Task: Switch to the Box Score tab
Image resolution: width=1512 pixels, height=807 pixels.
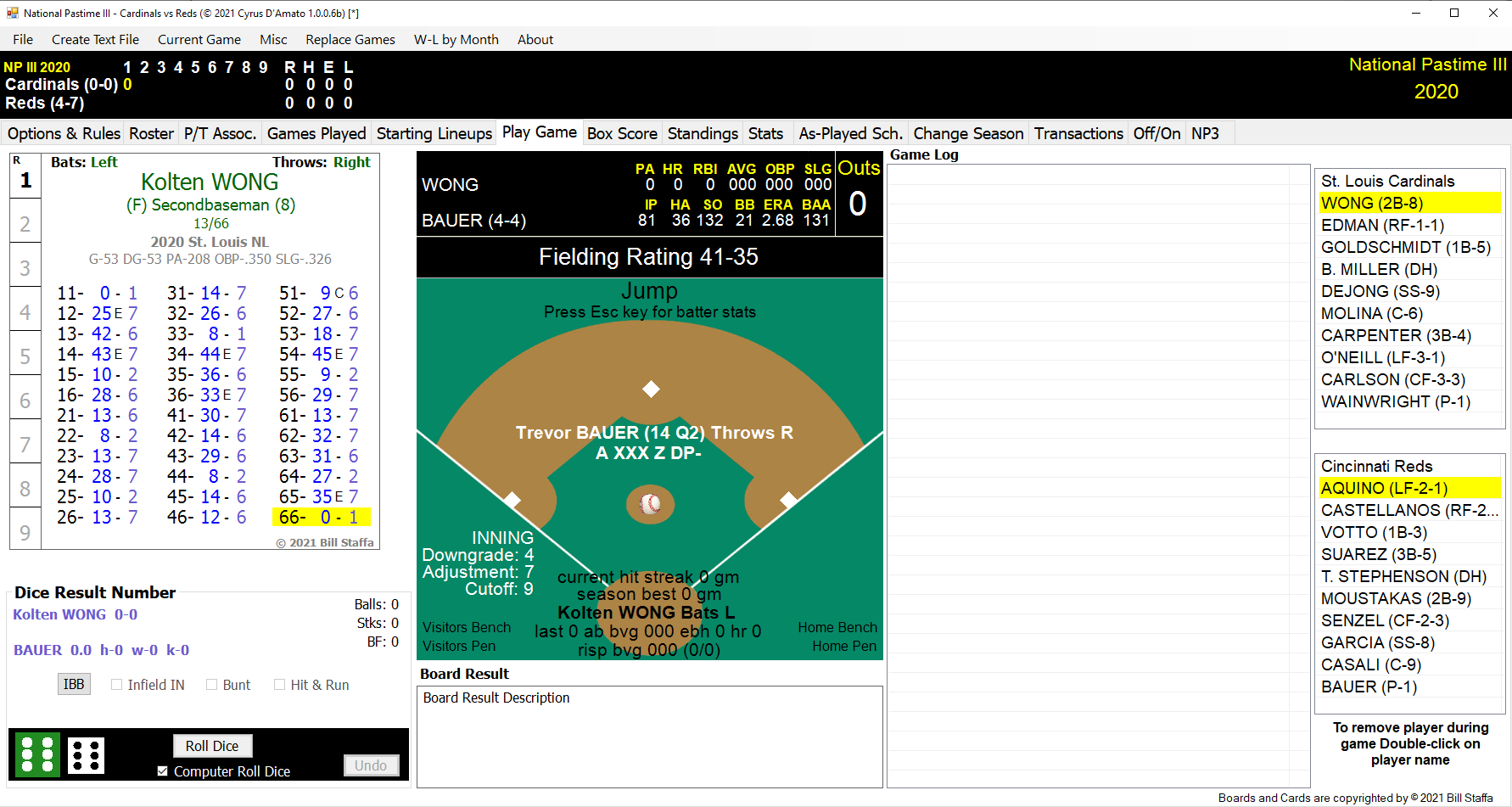Action: [622, 133]
